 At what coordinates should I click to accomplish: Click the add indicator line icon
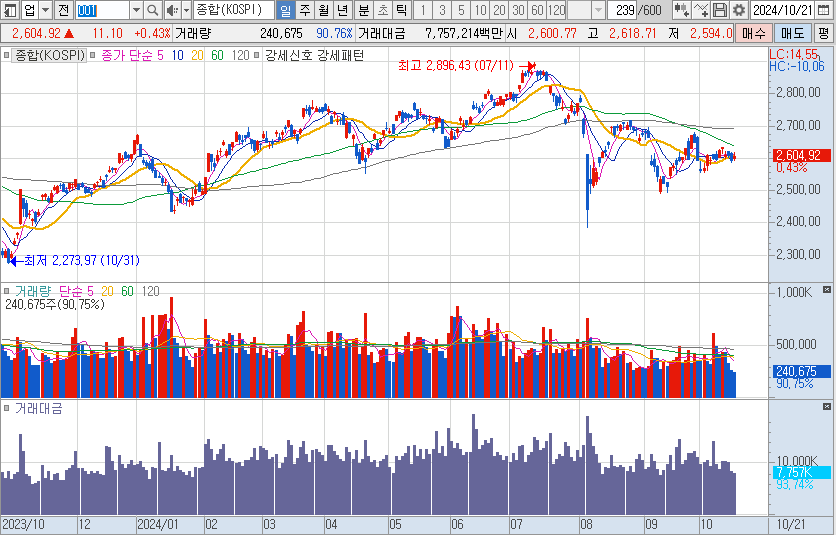(701, 10)
